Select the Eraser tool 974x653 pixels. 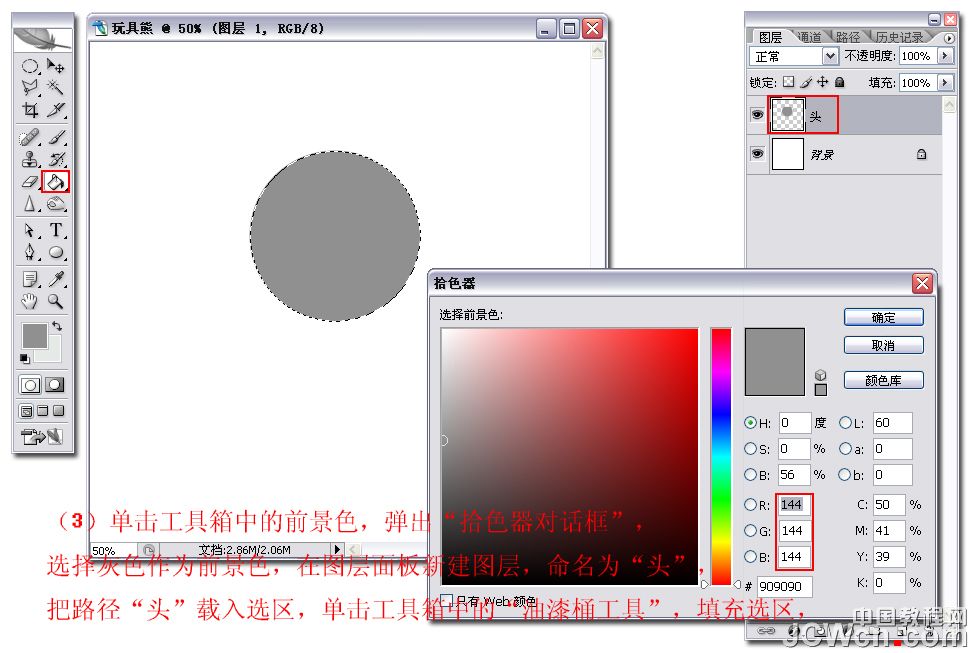click(29, 182)
